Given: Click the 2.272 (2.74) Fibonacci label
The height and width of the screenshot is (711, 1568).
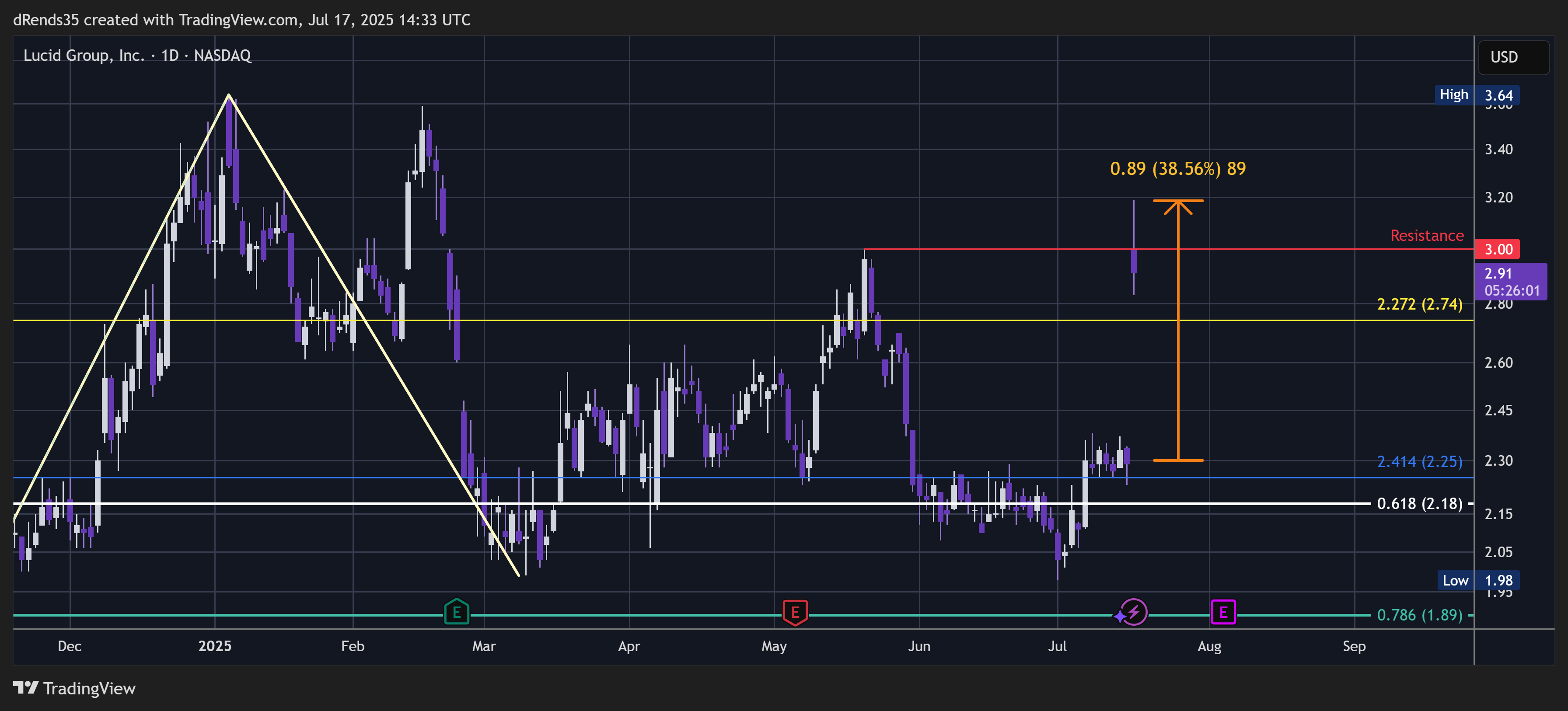Looking at the screenshot, I should tap(1419, 304).
